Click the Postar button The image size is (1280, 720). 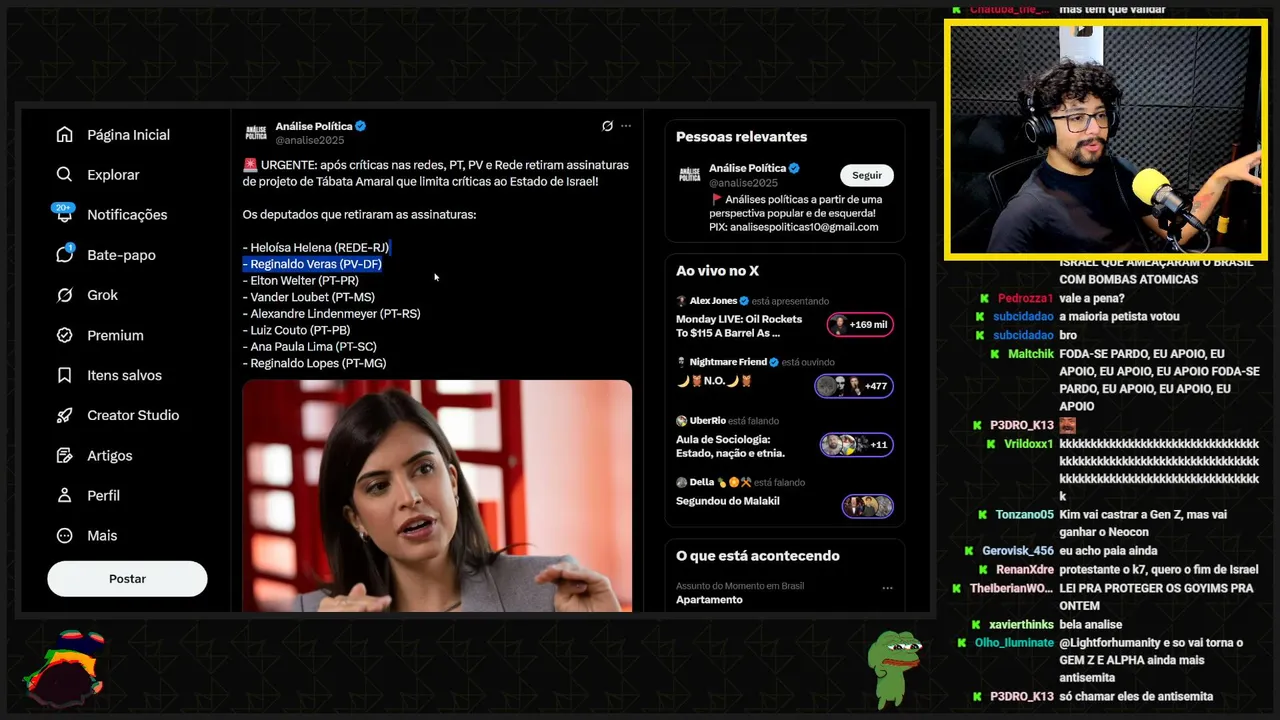click(127, 579)
